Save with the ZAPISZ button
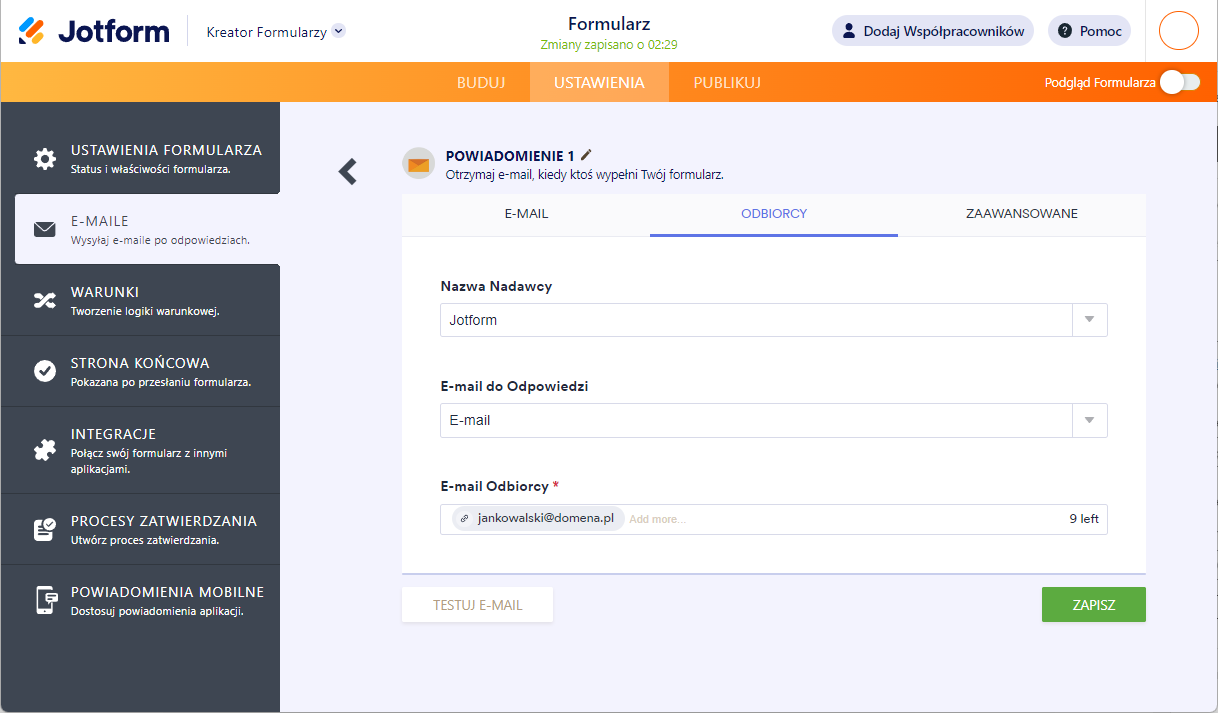The width and height of the screenshot is (1218, 713). click(1094, 605)
